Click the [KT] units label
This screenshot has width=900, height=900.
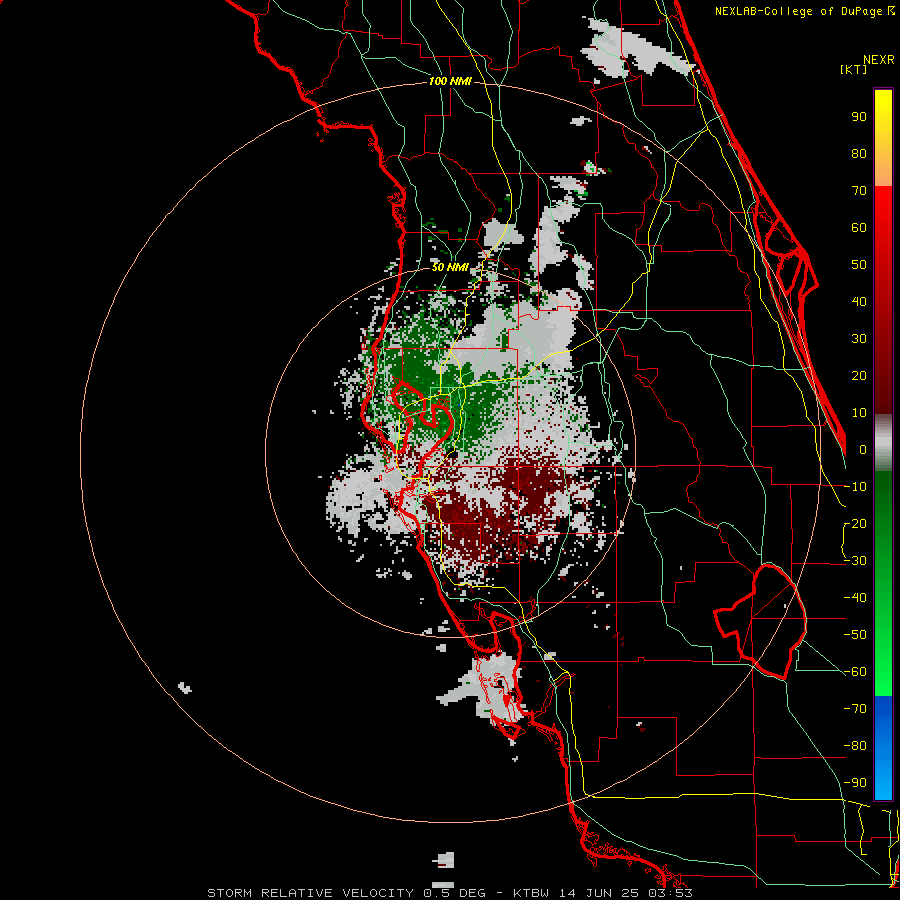pos(853,69)
